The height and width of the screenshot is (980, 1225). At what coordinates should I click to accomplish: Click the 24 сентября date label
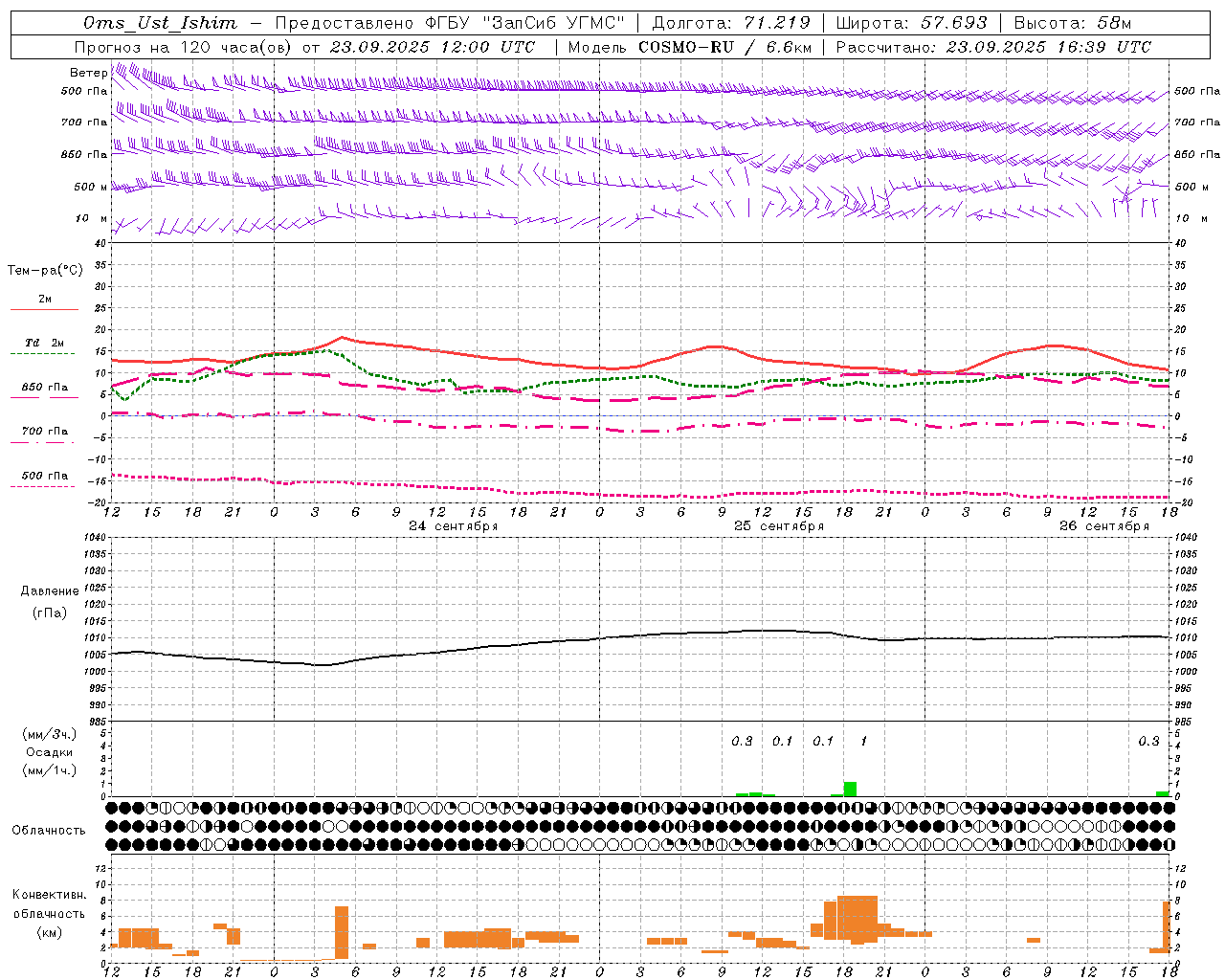[454, 526]
